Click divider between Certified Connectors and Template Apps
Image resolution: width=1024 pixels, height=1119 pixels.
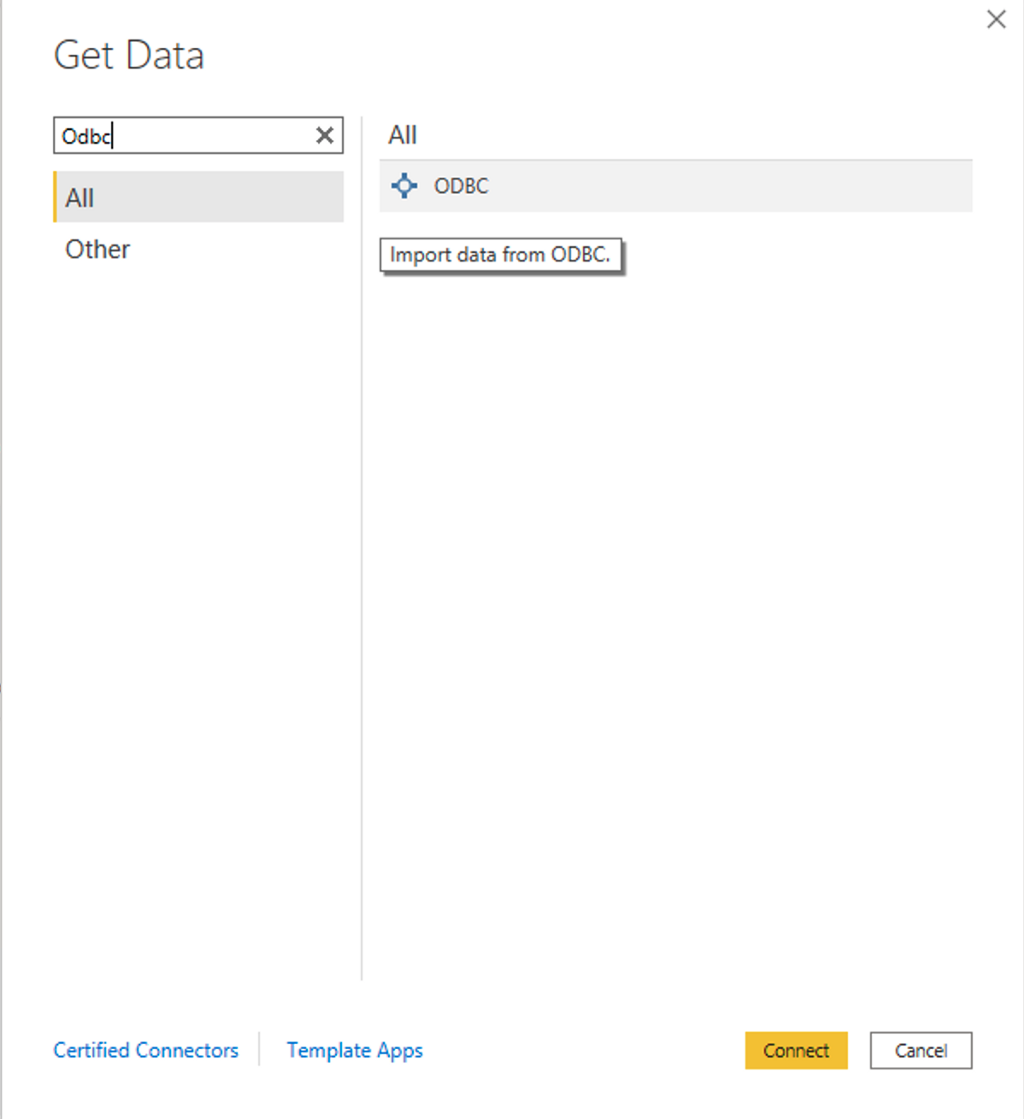click(x=259, y=1049)
